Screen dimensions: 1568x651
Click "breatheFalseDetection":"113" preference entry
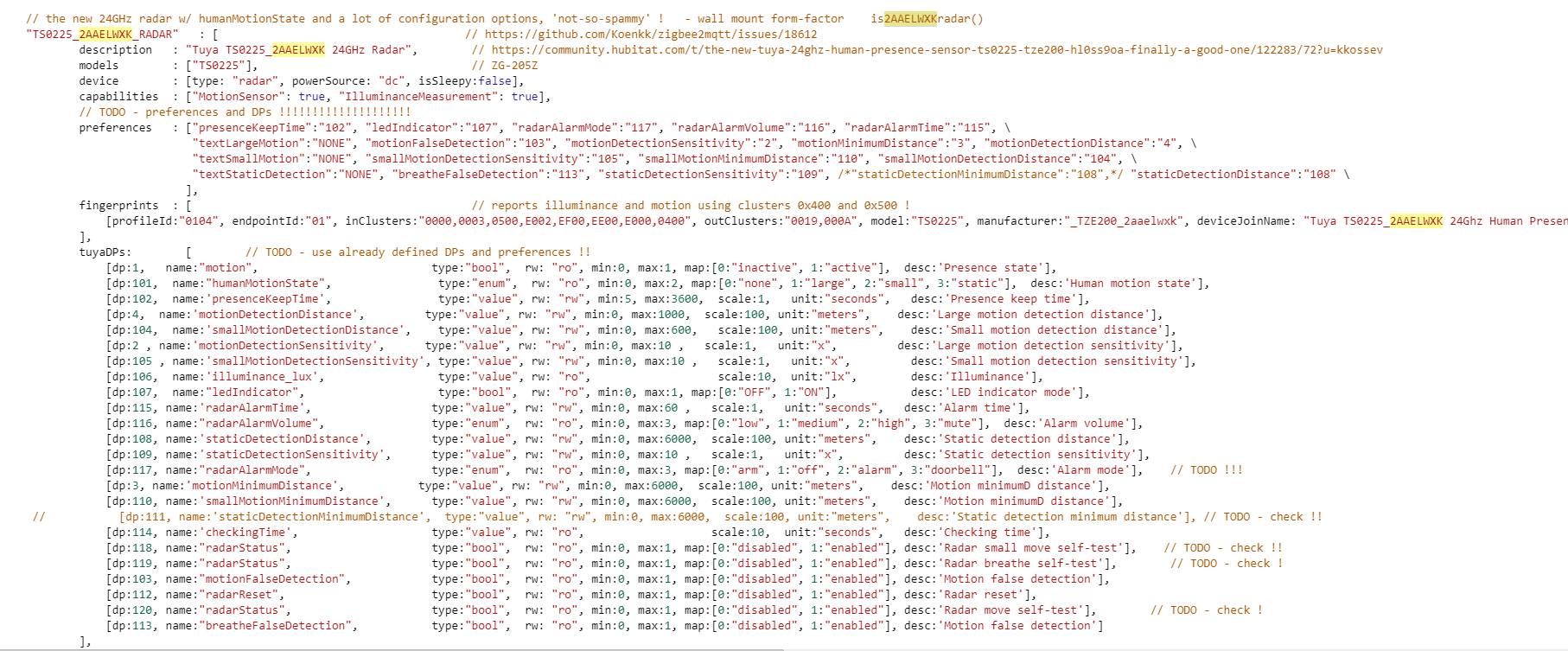click(x=488, y=175)
